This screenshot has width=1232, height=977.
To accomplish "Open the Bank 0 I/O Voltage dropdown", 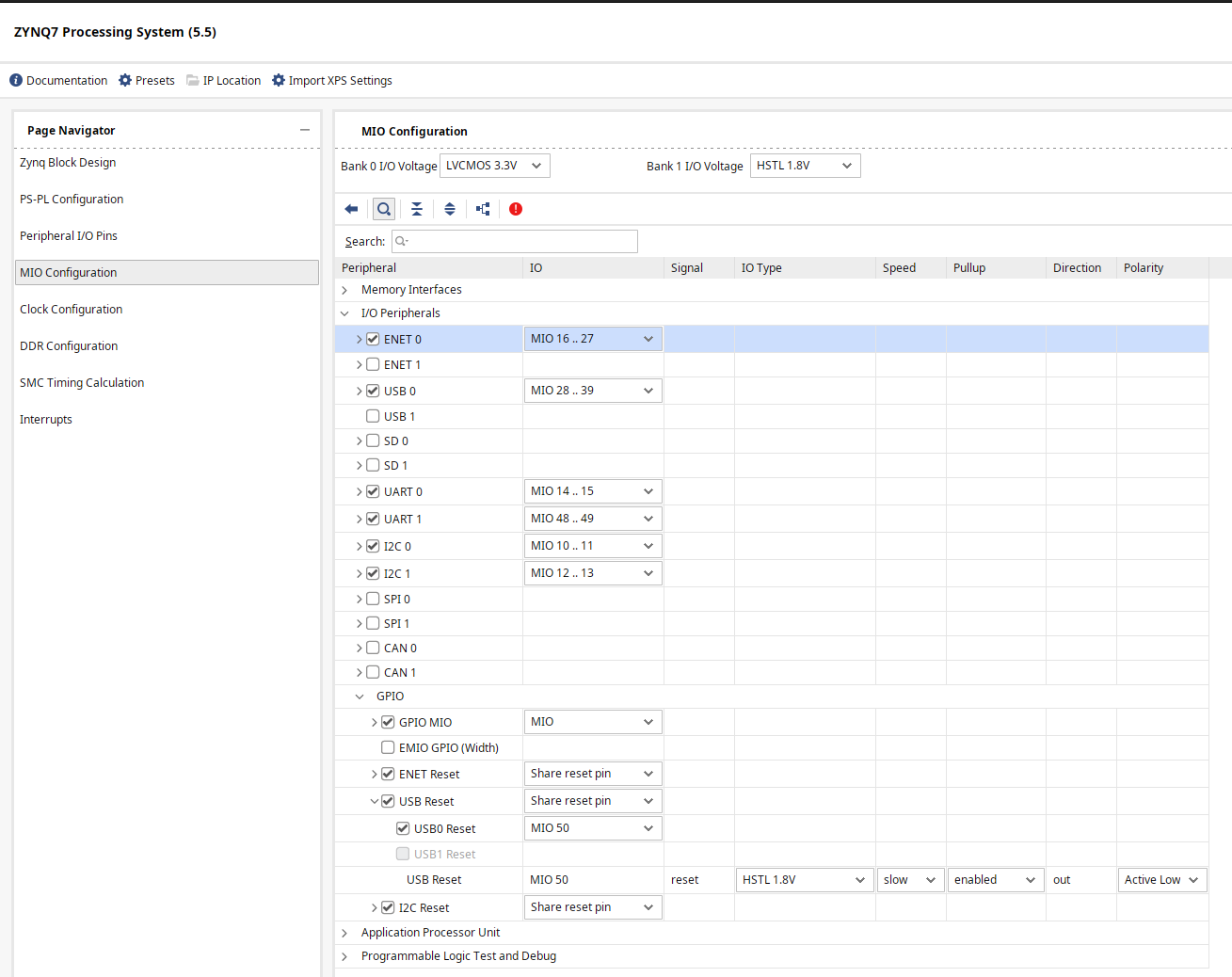I will (495, 166).
